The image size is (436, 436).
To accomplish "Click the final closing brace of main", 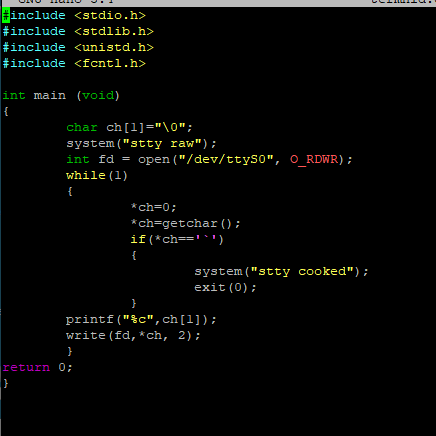I will pyautogui.click(x=6, y=383).
